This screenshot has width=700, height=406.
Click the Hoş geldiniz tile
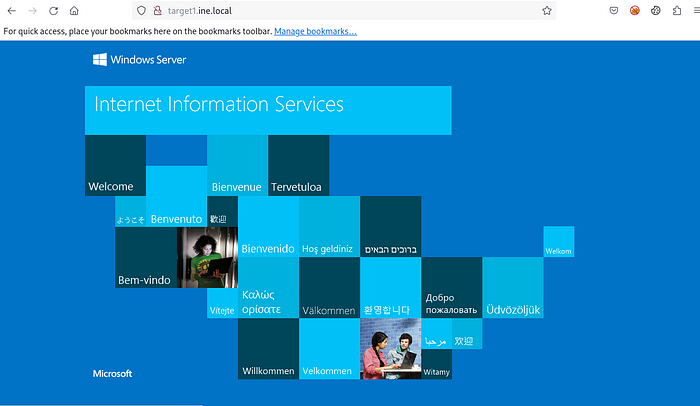coord(329,226)
